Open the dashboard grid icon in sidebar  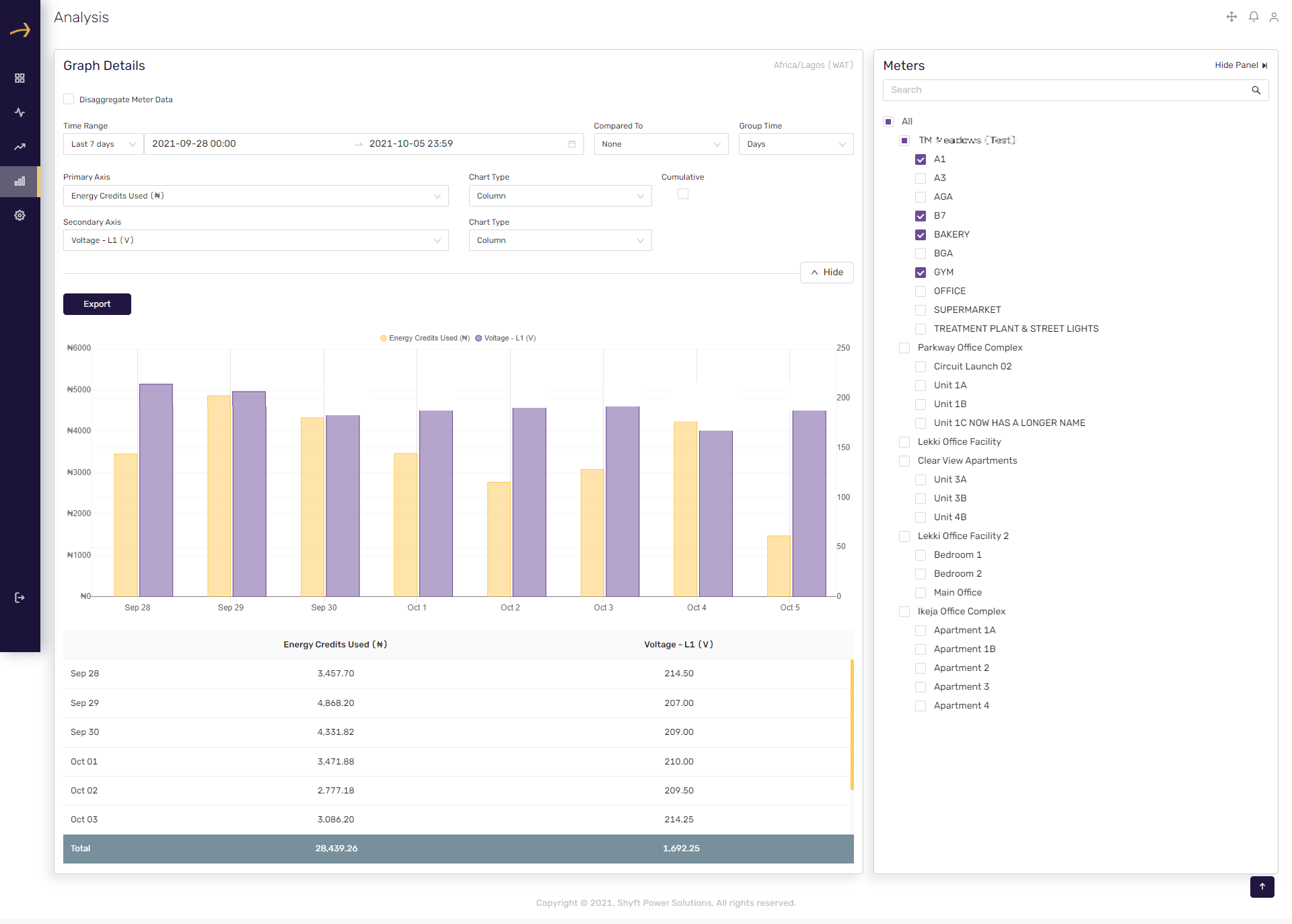tap(20, 78)
